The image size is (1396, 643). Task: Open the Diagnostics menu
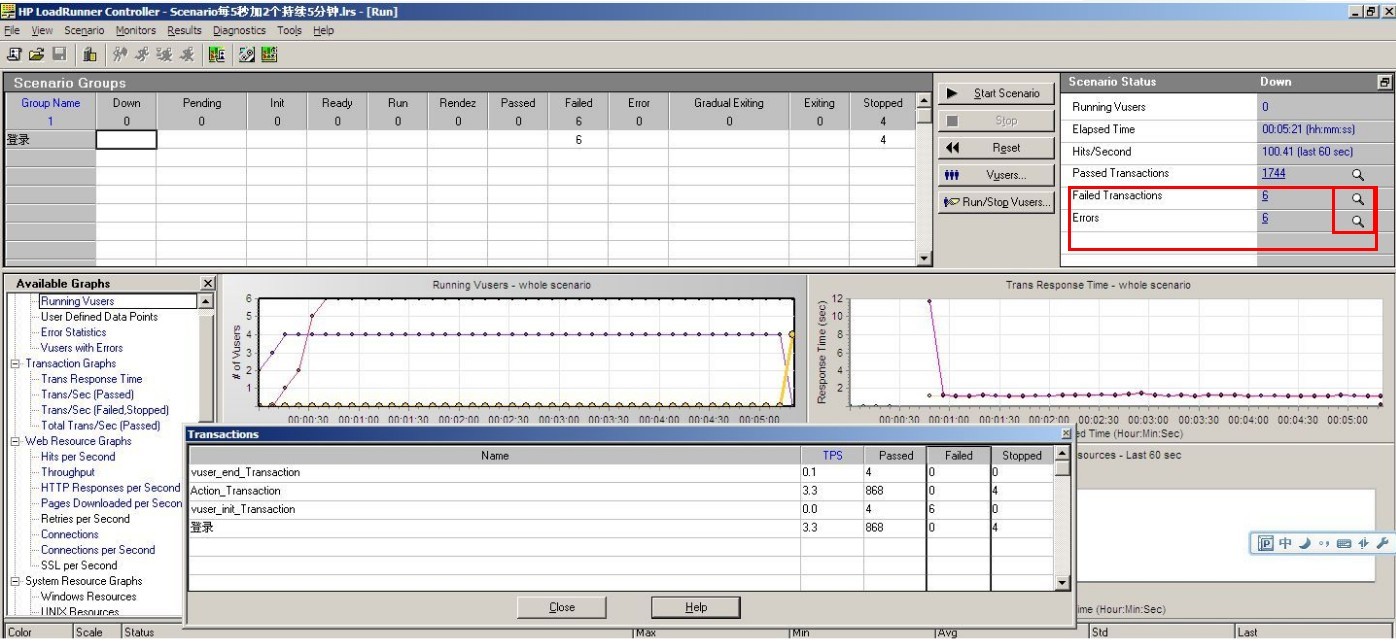pyautogui.click(x=239, y=31)
